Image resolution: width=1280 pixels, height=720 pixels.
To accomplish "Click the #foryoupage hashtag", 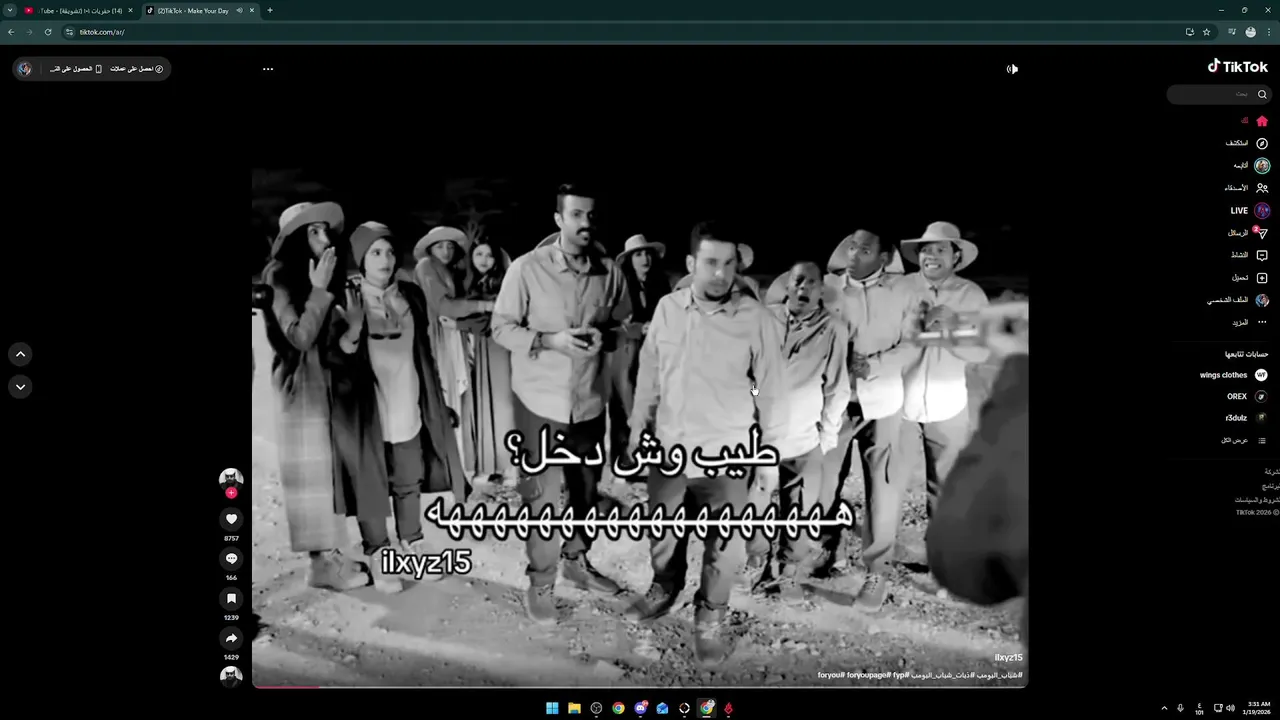I will (868, 675).
